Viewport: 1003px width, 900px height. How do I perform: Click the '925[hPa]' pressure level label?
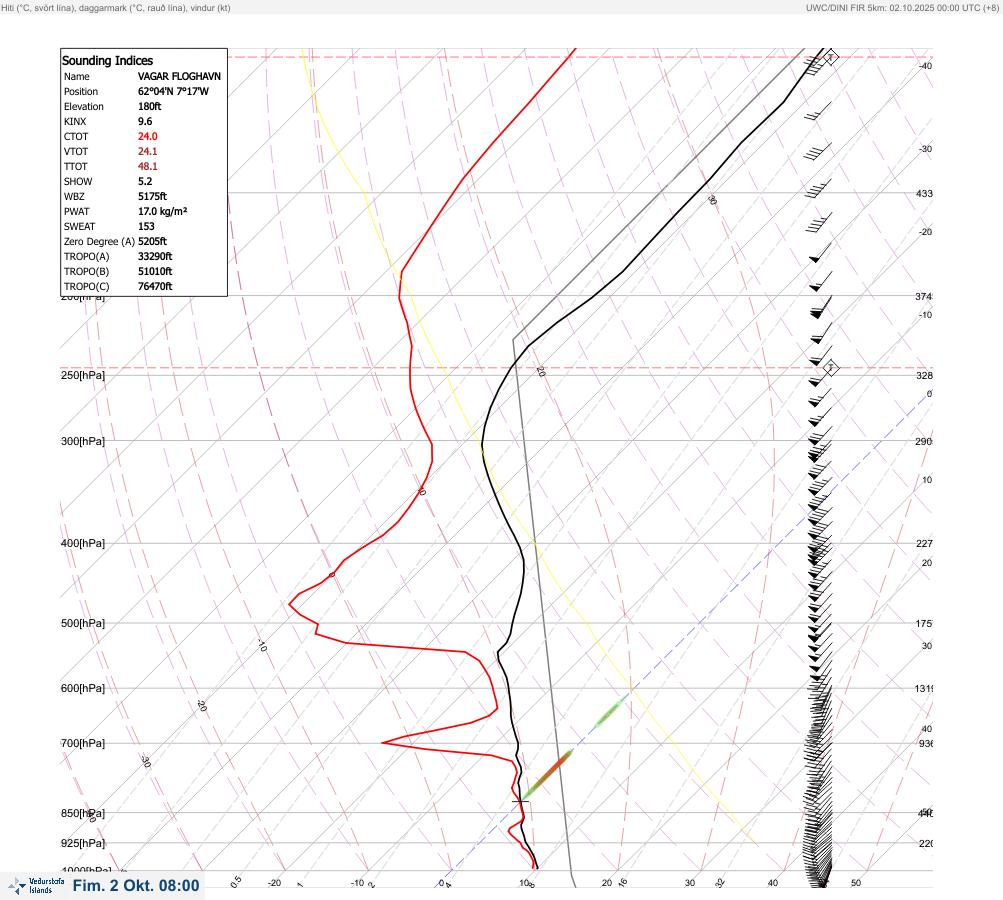click(83, 844)
